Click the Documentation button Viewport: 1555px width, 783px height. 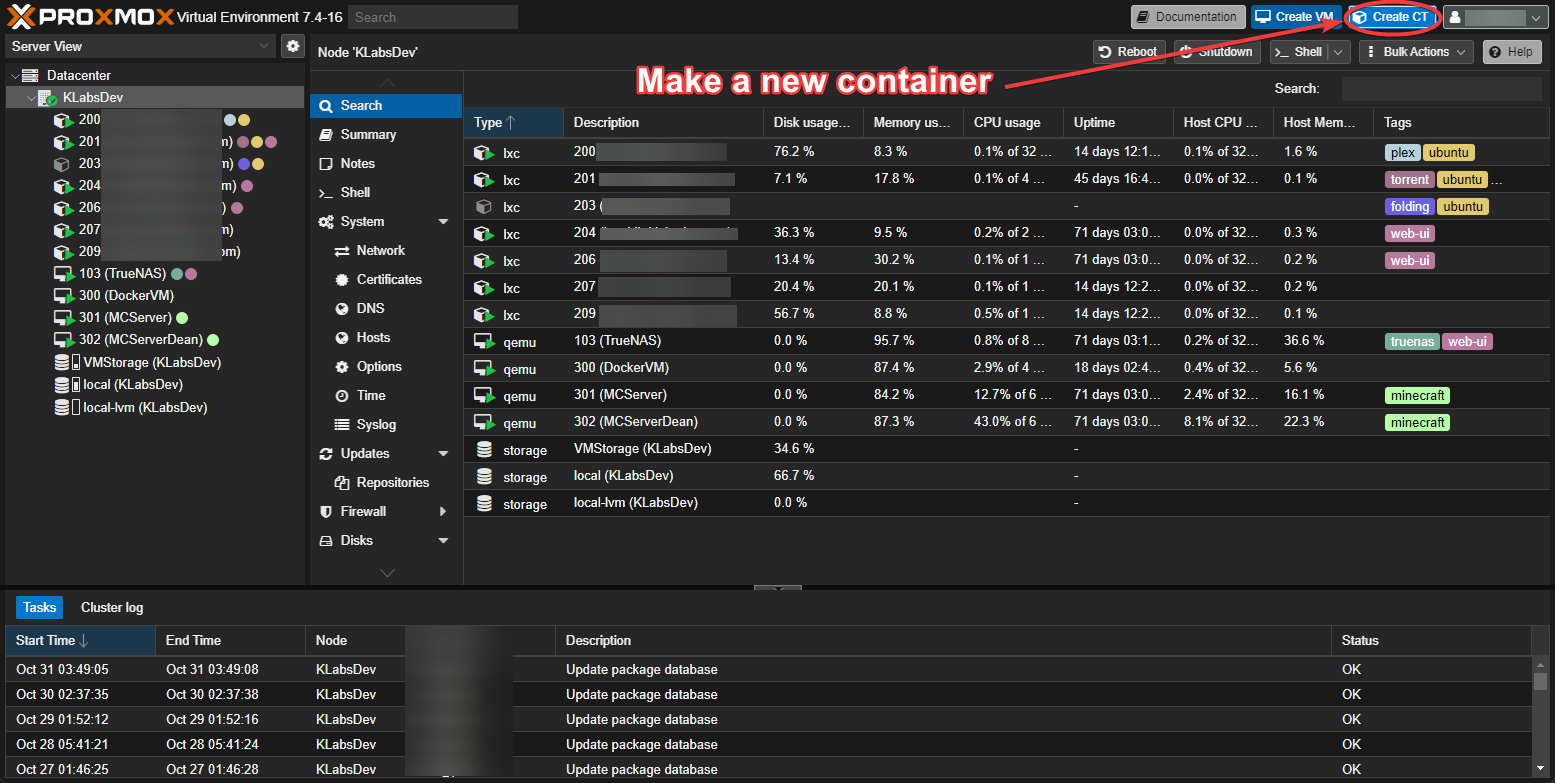pyautogui.click(x=1188, y=17)
